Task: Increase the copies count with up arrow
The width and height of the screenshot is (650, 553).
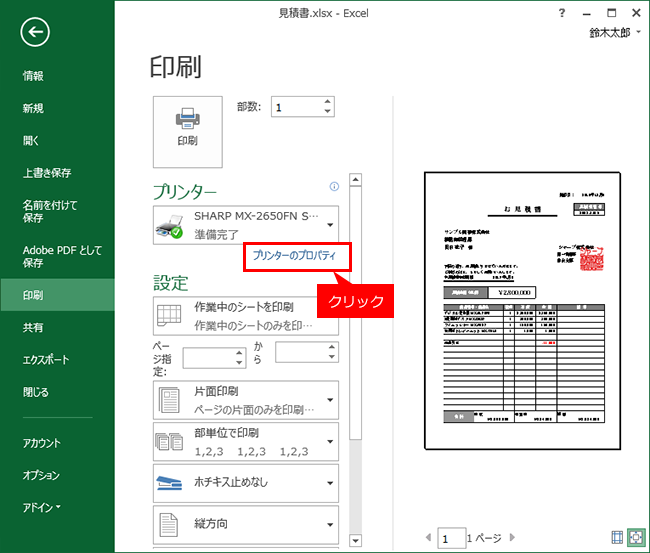Action: click(327, 102)
